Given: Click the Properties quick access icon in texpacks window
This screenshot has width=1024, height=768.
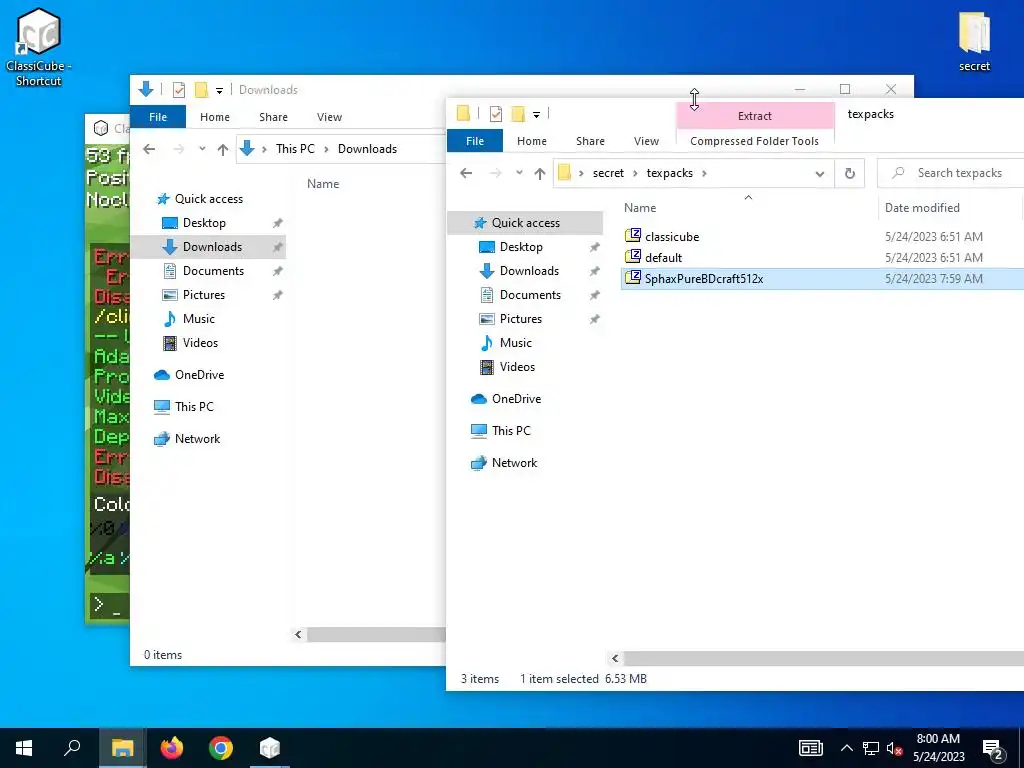Looking at the screenshot, I should pos(496,114).
